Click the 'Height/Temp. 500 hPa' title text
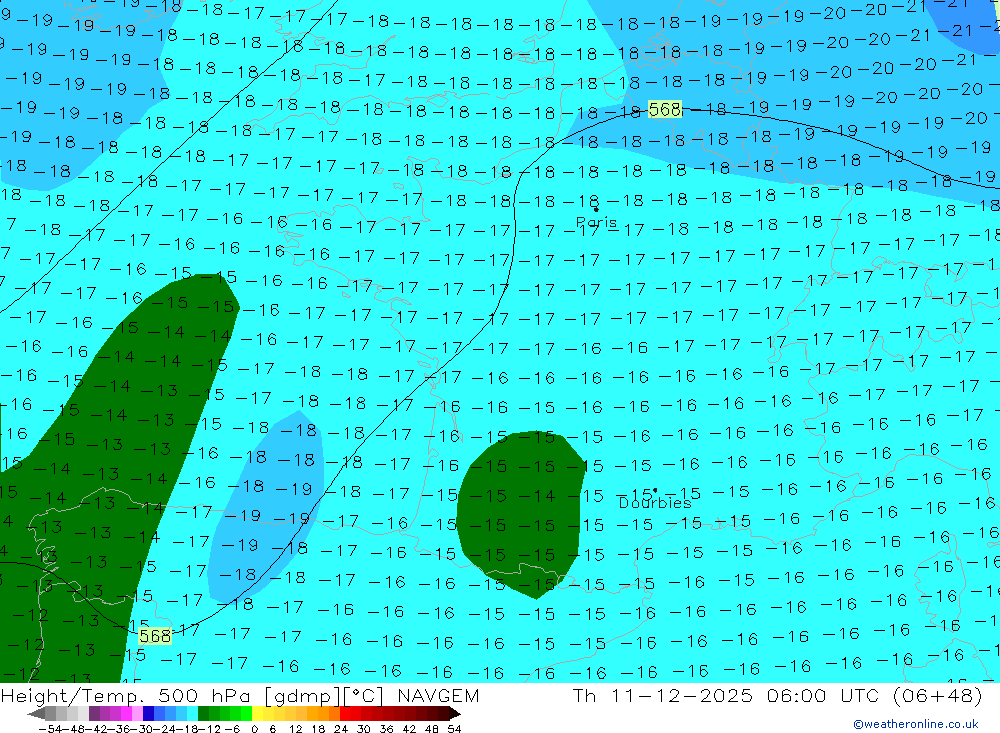The image size is (1000, 733). [128, 695]
